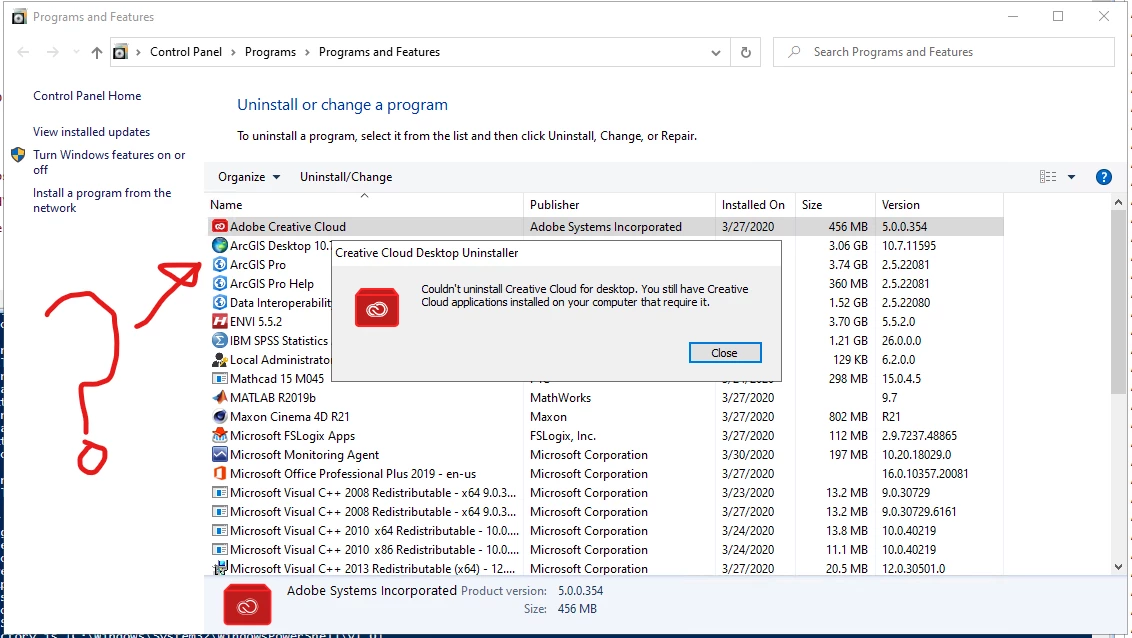Click the 9.0.30729.6161 version cell

(919, 512)
